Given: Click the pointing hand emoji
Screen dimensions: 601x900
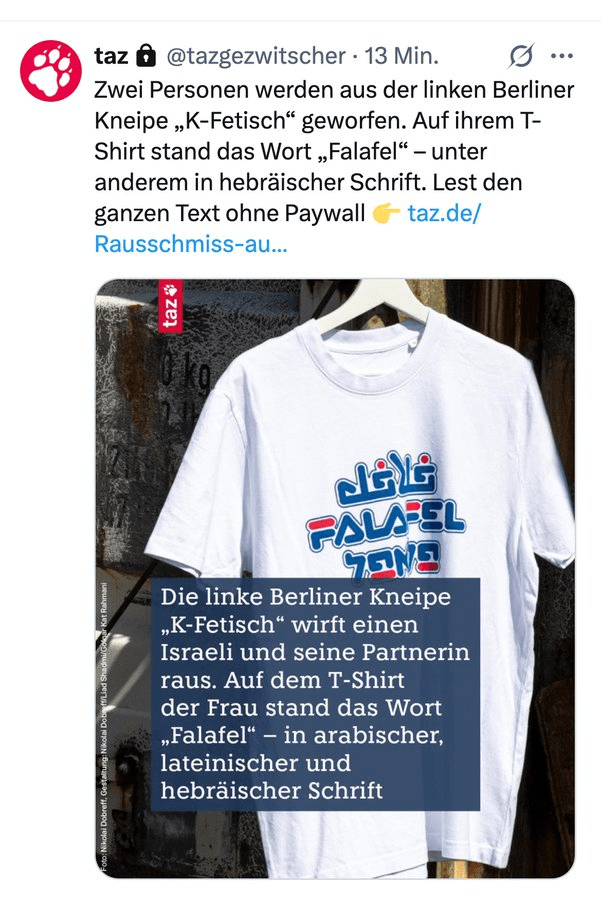Looking at the screenshot, I should coord(386,214).
